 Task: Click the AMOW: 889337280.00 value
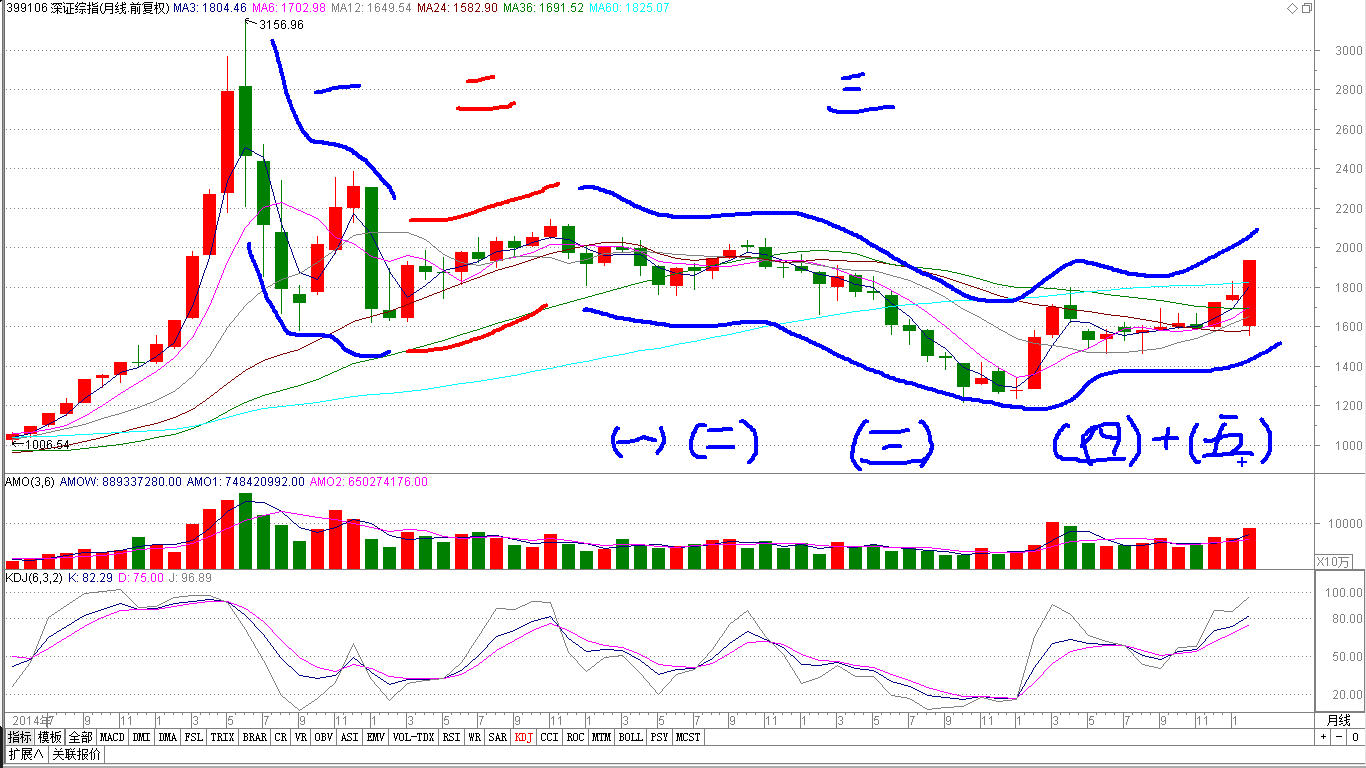[121, 482]
